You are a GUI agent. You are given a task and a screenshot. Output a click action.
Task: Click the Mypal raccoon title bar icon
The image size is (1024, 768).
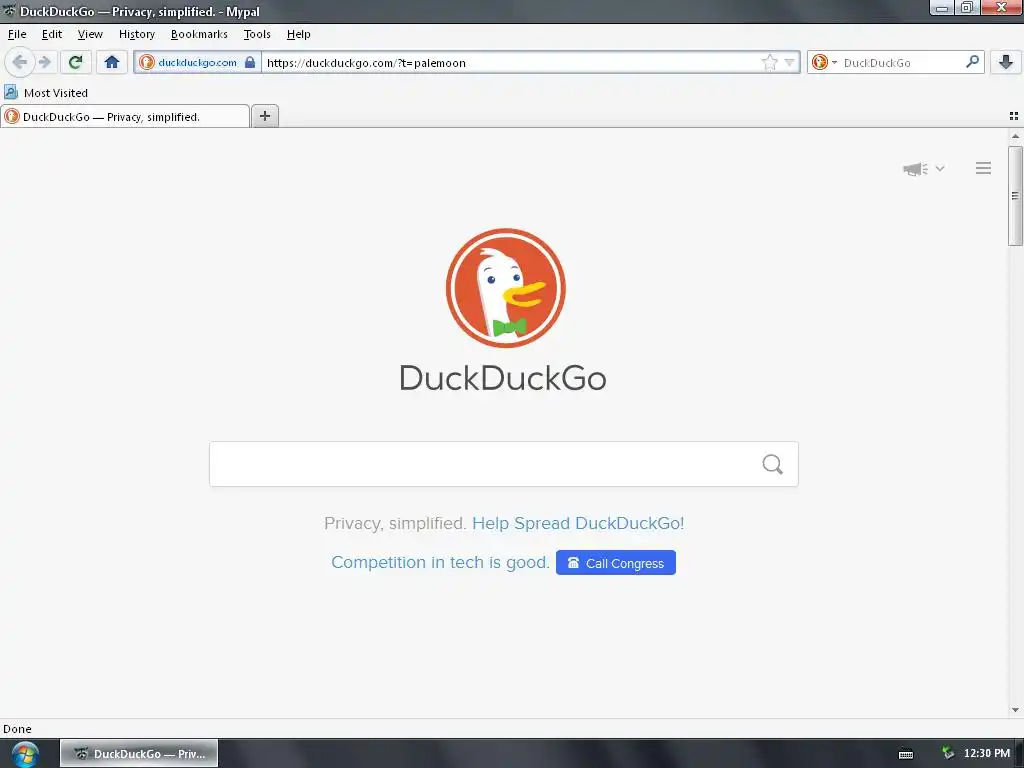point(9,11)
